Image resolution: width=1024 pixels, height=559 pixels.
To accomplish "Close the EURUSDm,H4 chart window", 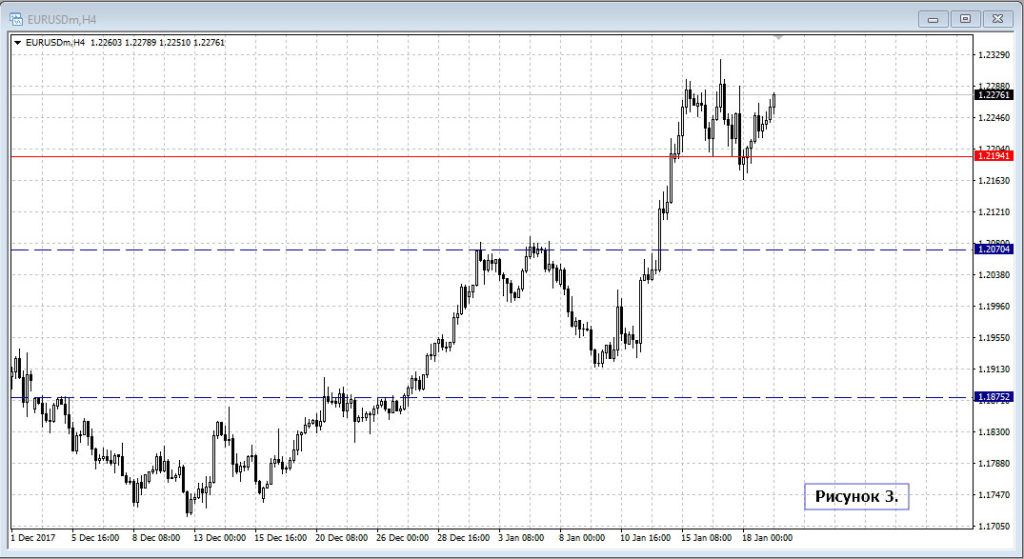I will click(x=998, y=18).
